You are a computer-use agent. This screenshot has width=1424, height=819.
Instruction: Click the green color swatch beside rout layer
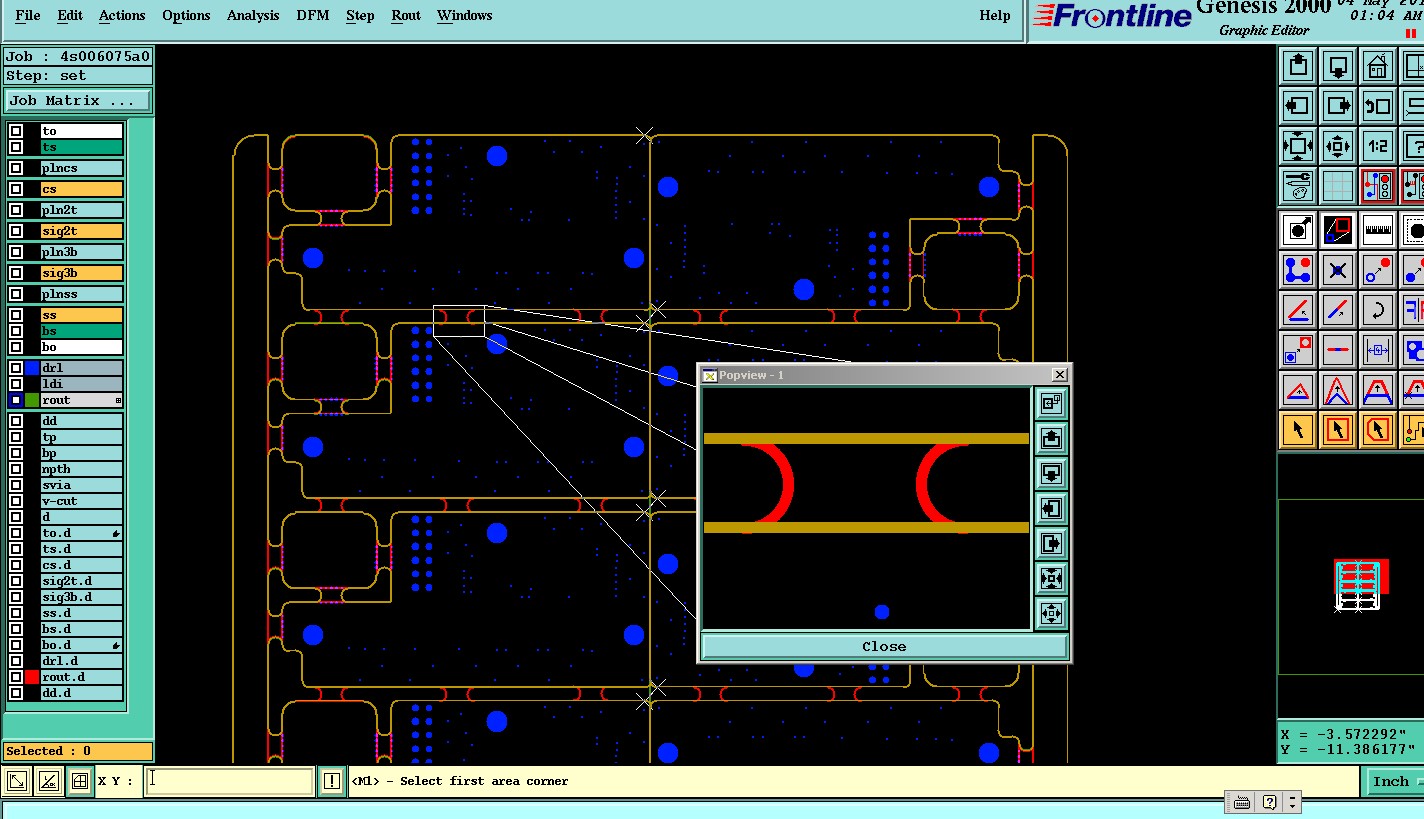click(32, 400)
